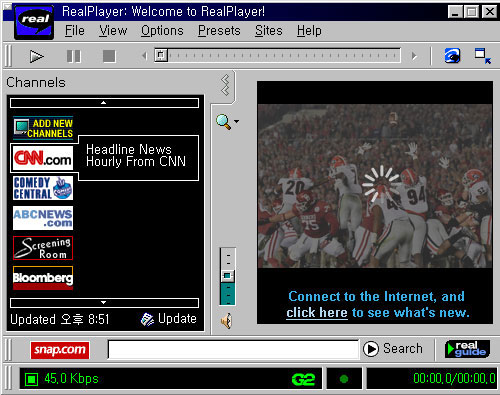Stop playback with the square stop icon
The image size is (500, 395).
click(109, 56)
